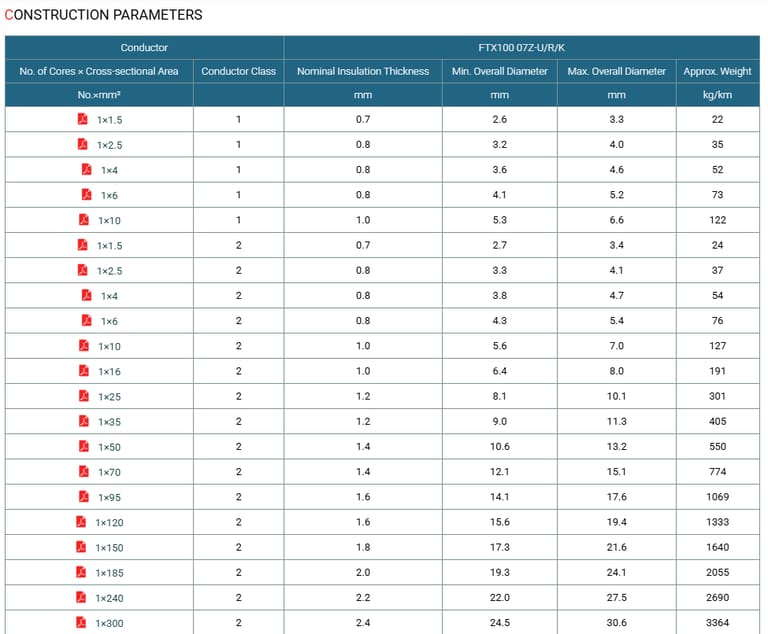Click the 1×300 size link text
This screenshot has height=634, width=768.
click(110, 623)
